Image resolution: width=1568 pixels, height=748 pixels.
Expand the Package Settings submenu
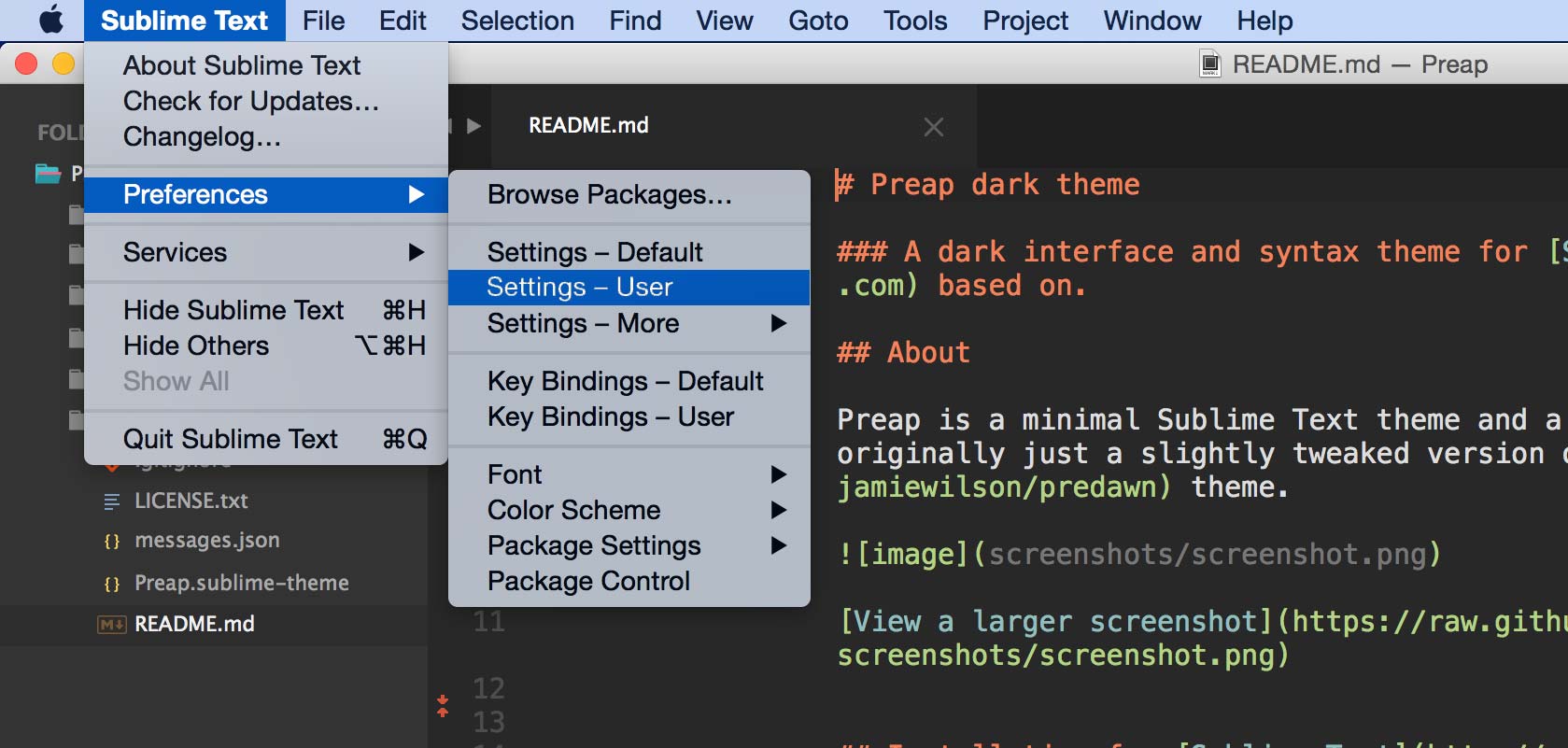pyautogui.click(x=629, y=545)
